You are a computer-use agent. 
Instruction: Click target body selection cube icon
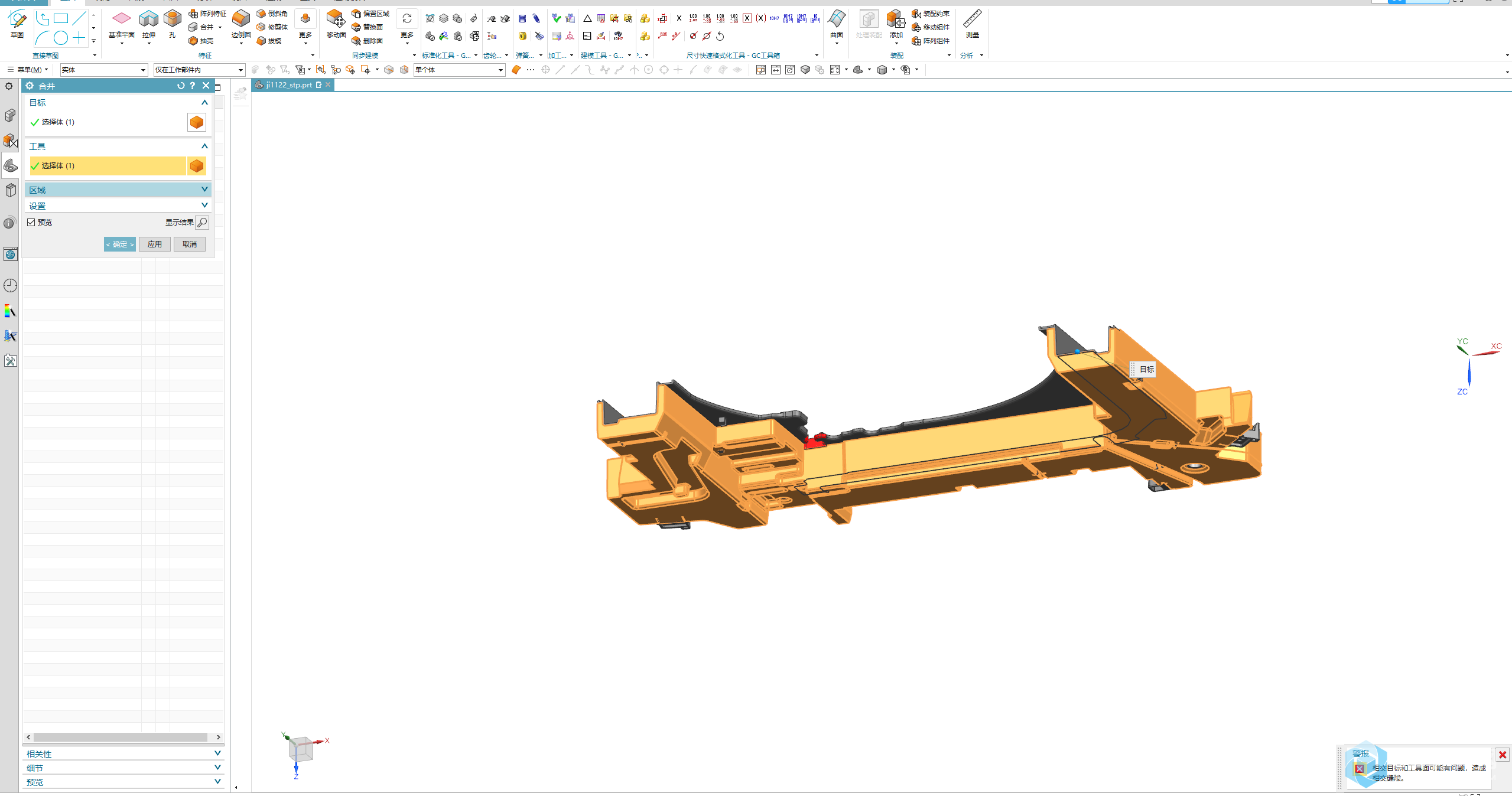coord(197,122)
